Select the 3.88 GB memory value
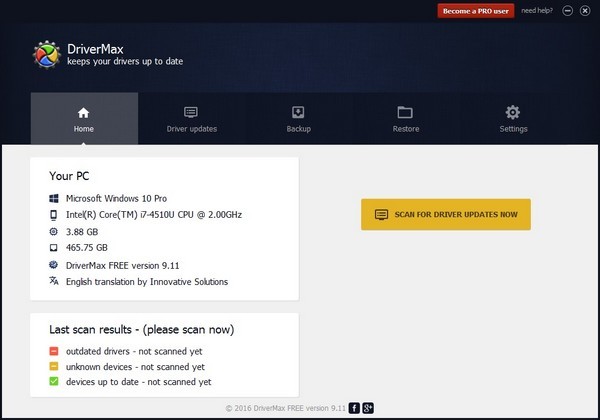Viewport: 600px width, 420px height. coord(82,232)
